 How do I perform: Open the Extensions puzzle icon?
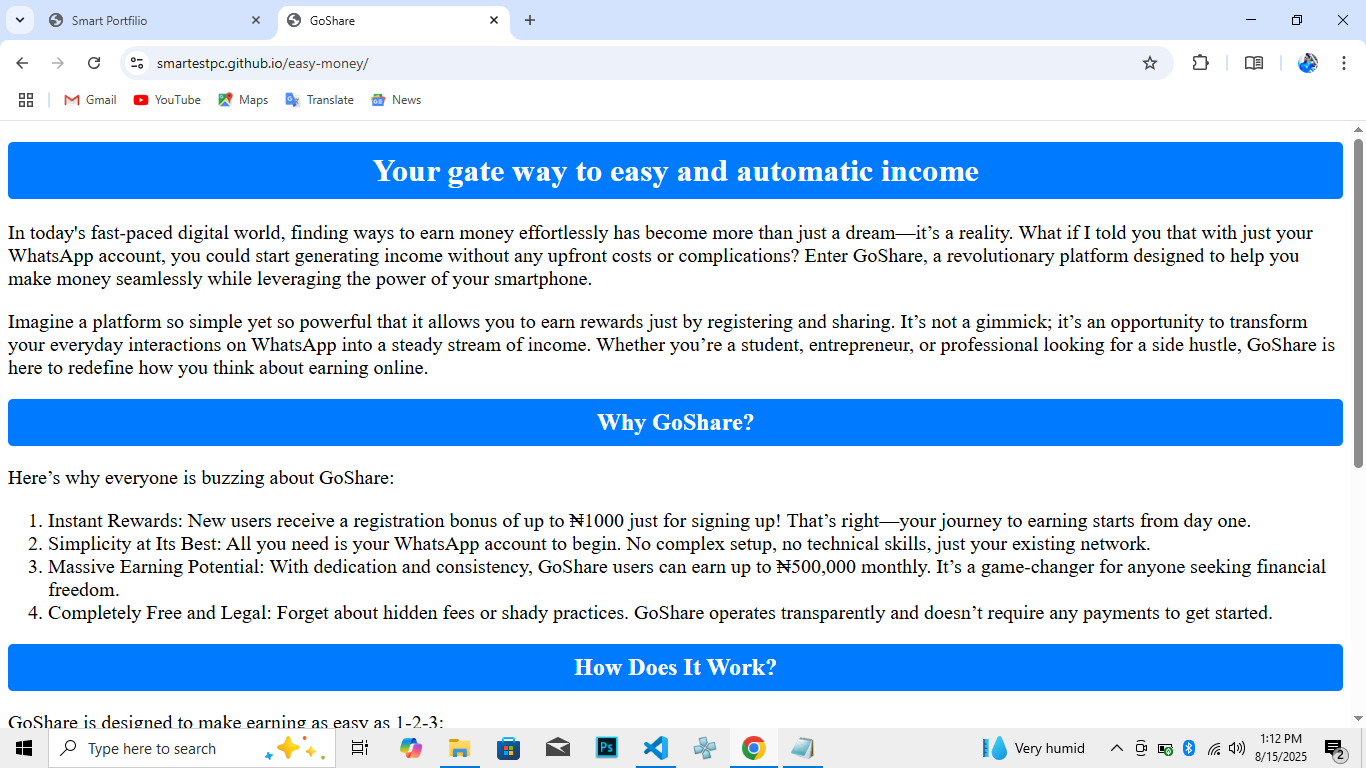1200,63
